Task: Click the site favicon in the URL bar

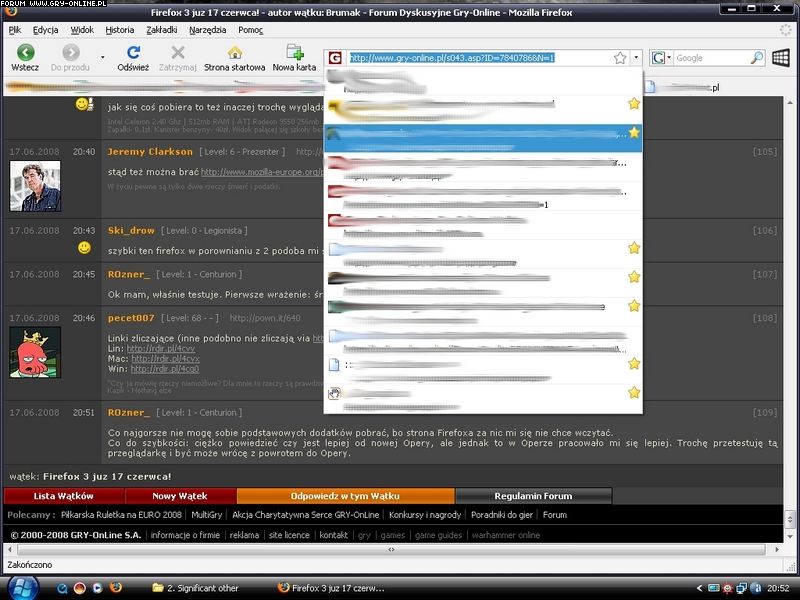Action: coord(335,58)
